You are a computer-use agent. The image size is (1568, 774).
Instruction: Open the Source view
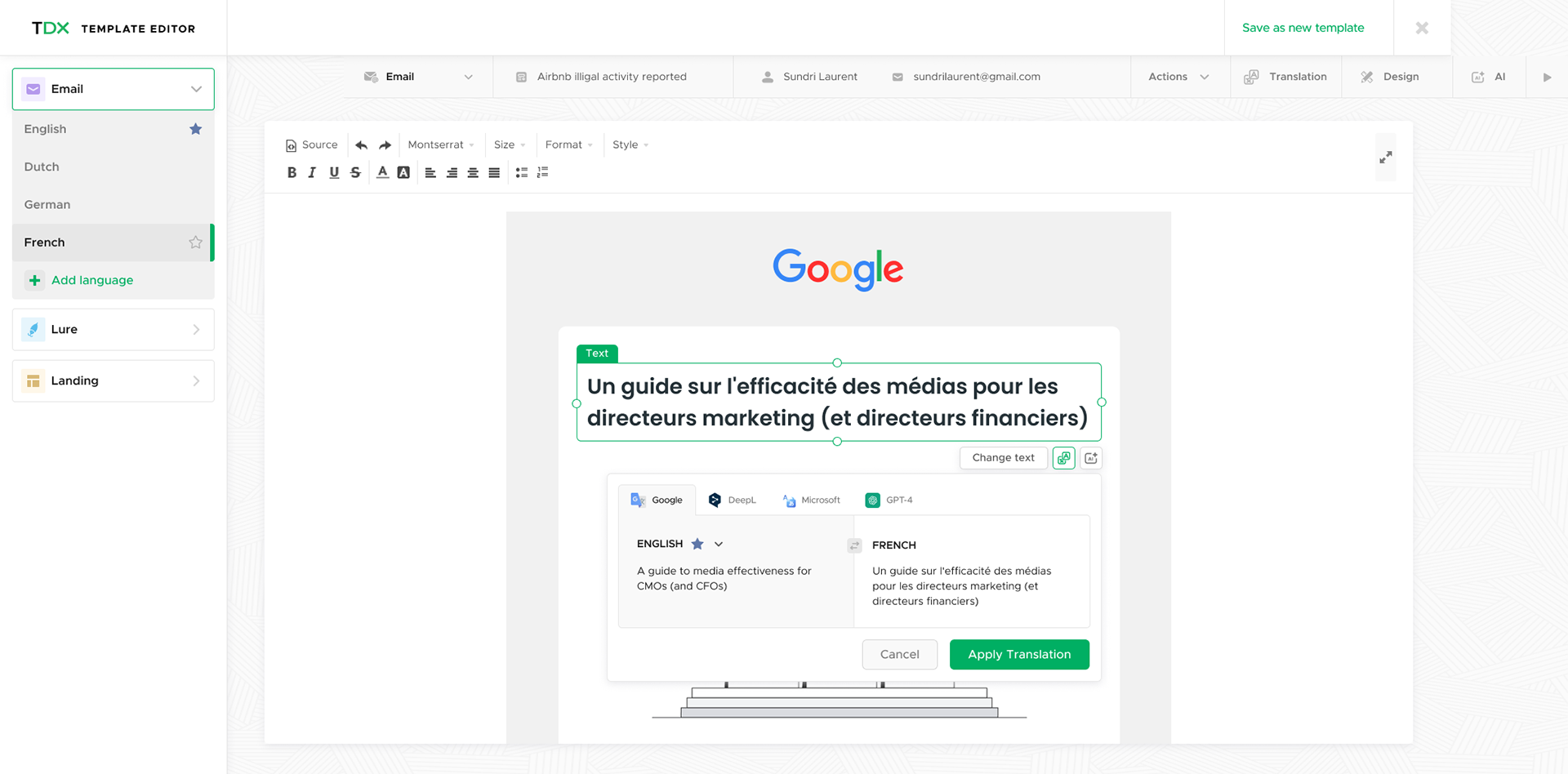tap(311, 145)
